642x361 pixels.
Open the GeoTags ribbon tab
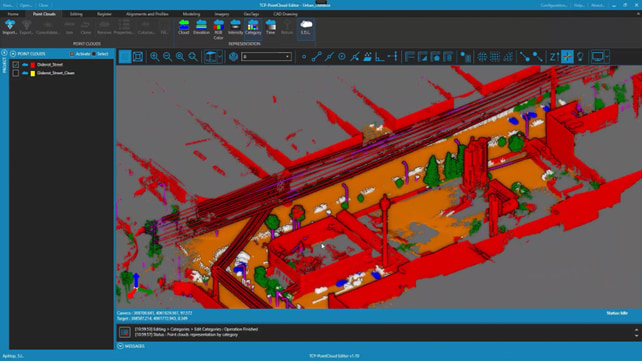[251, 14]
